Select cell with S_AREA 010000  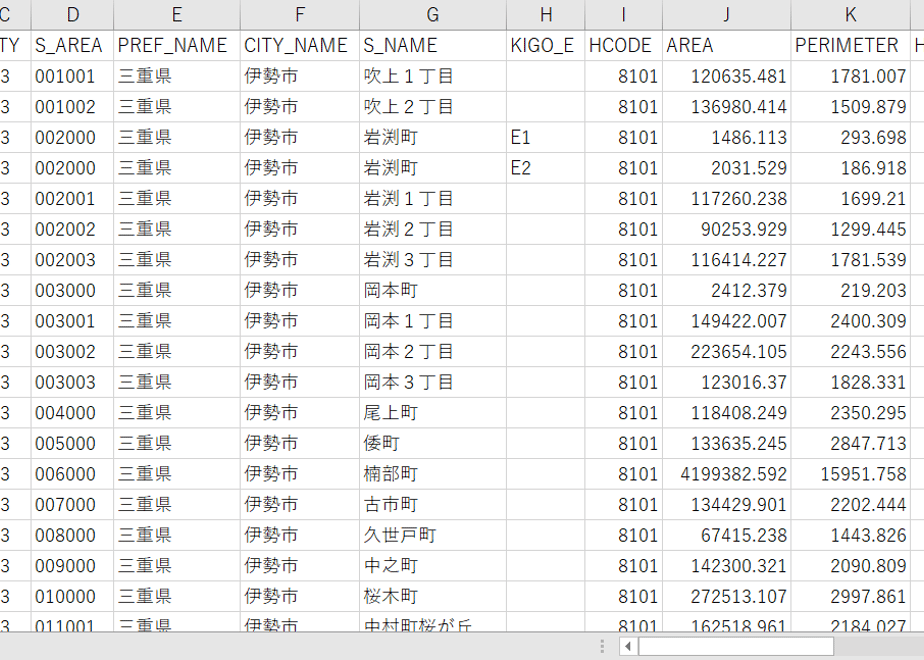click(72, 597)
